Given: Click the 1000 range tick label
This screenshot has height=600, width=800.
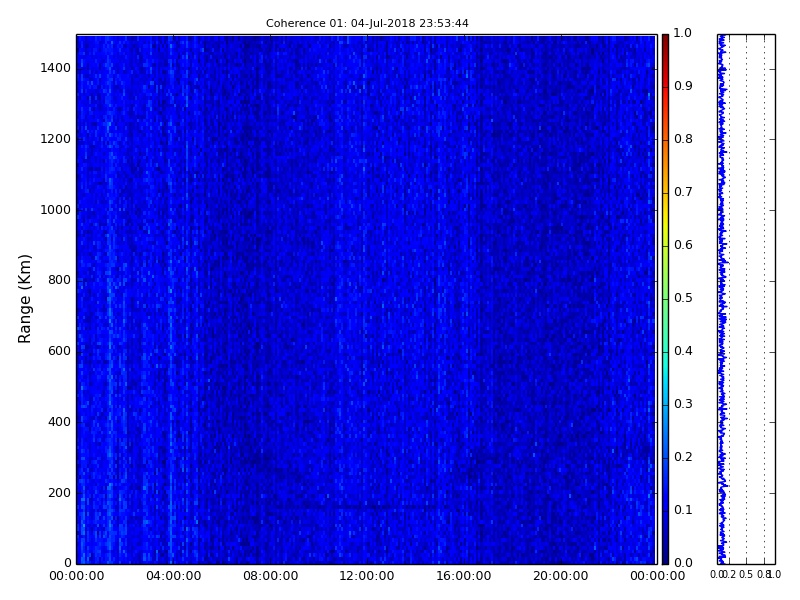Looking at the screenshot, I should point(55,210).
